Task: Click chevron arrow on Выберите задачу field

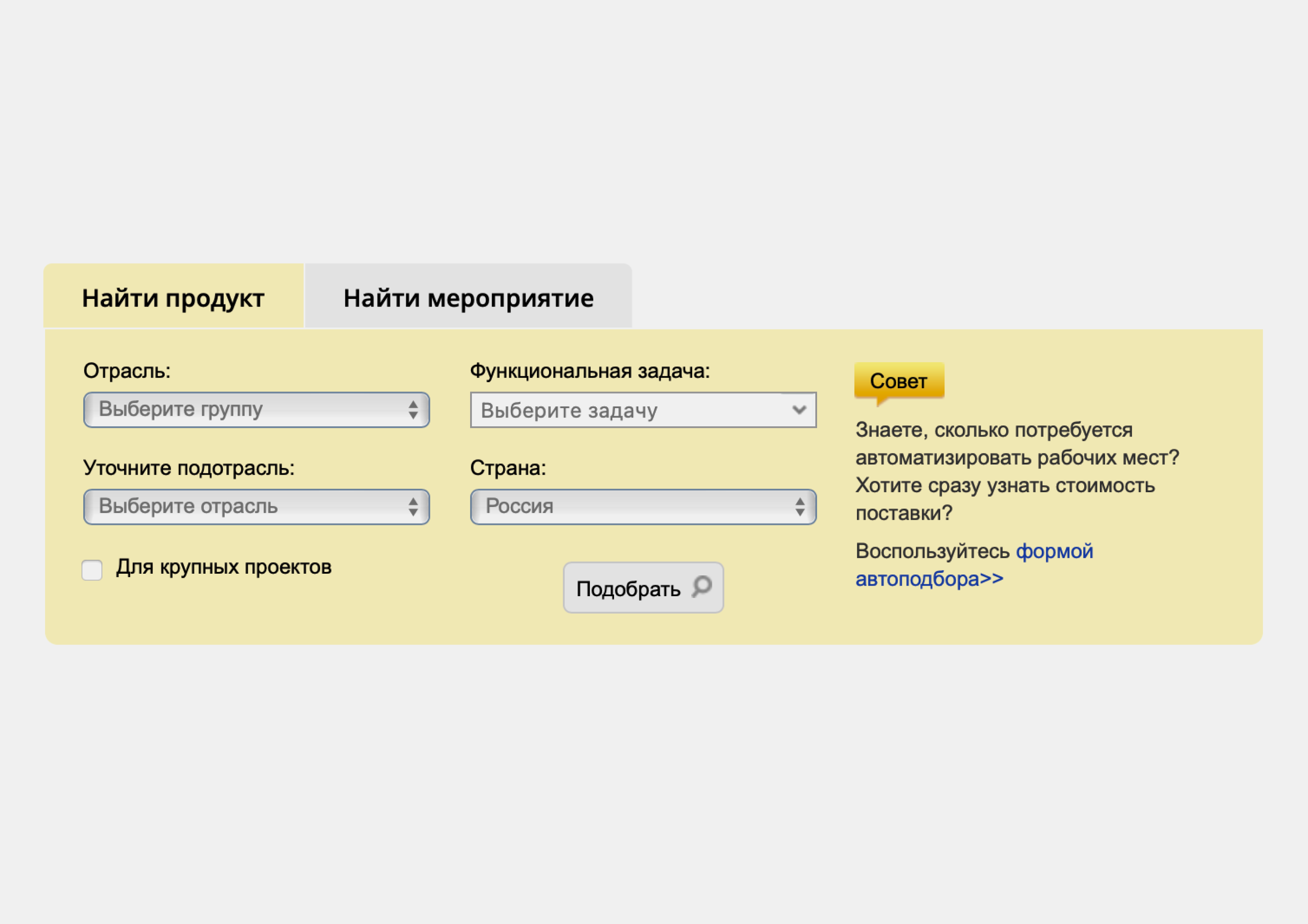Action: click(799, 410)
